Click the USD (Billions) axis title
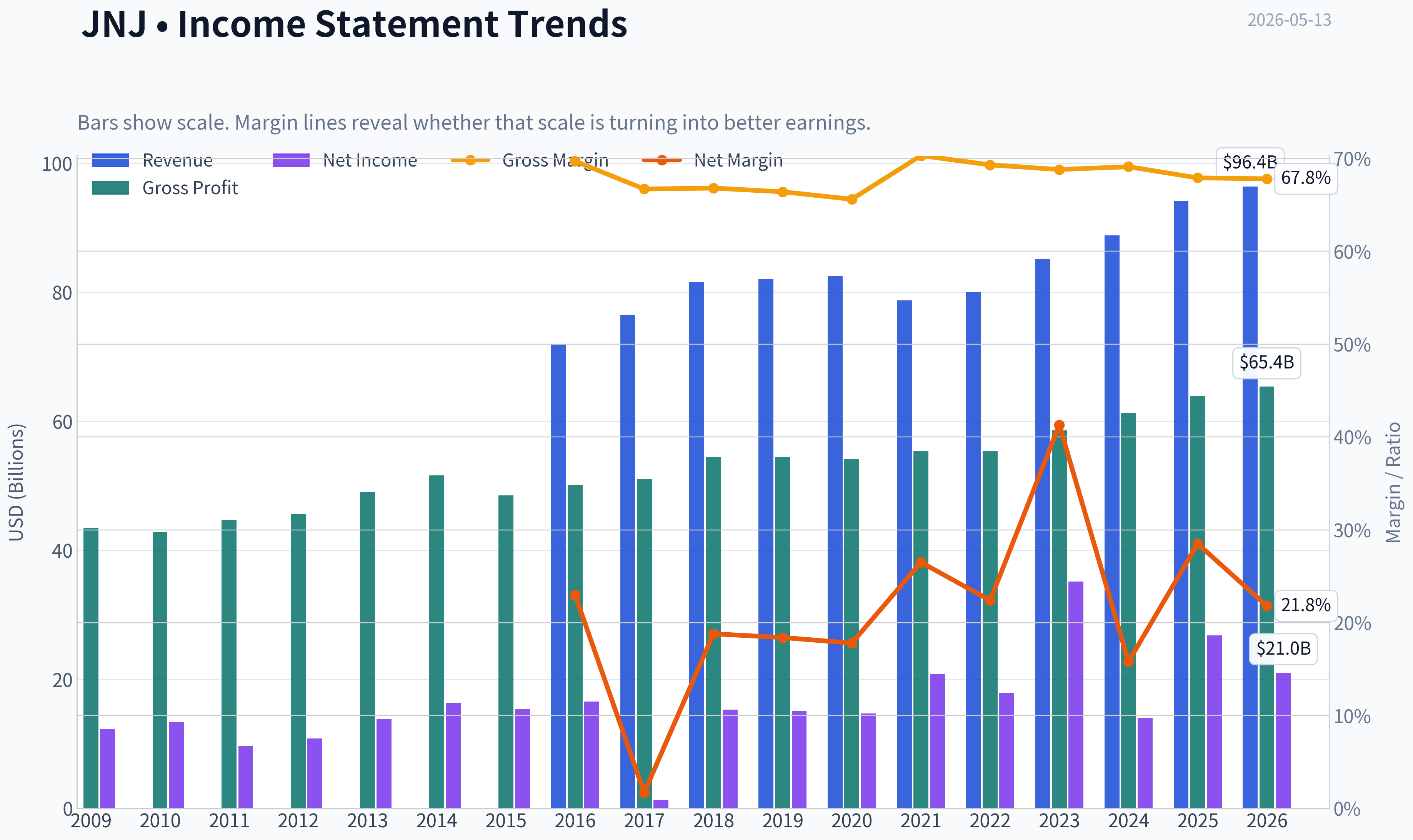This screenshot has width=1413, height=840. tap(17, 482)
